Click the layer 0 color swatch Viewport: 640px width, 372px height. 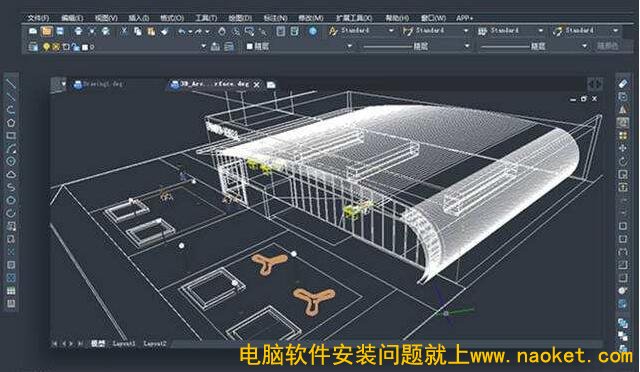tap(85, 47)
